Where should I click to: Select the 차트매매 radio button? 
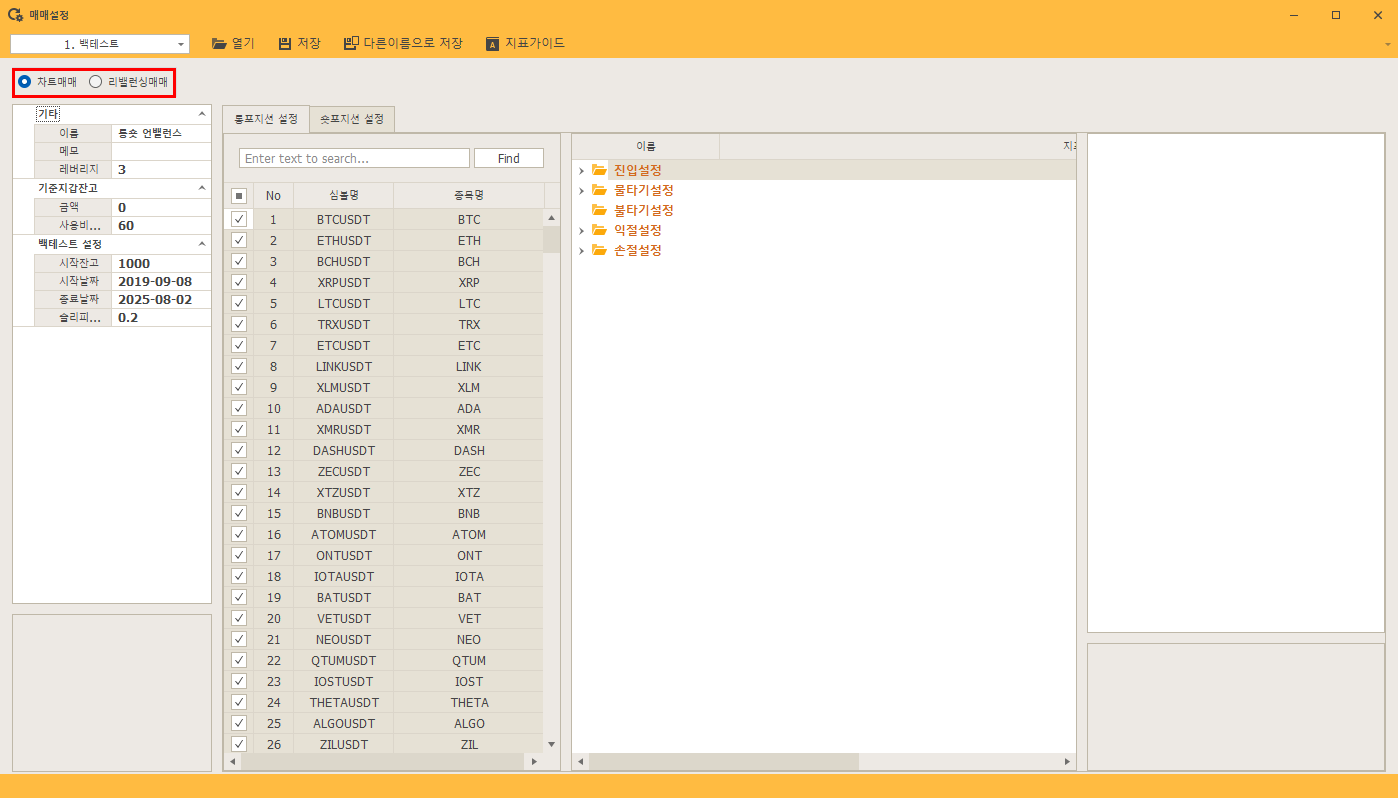(x=24, y=82)
